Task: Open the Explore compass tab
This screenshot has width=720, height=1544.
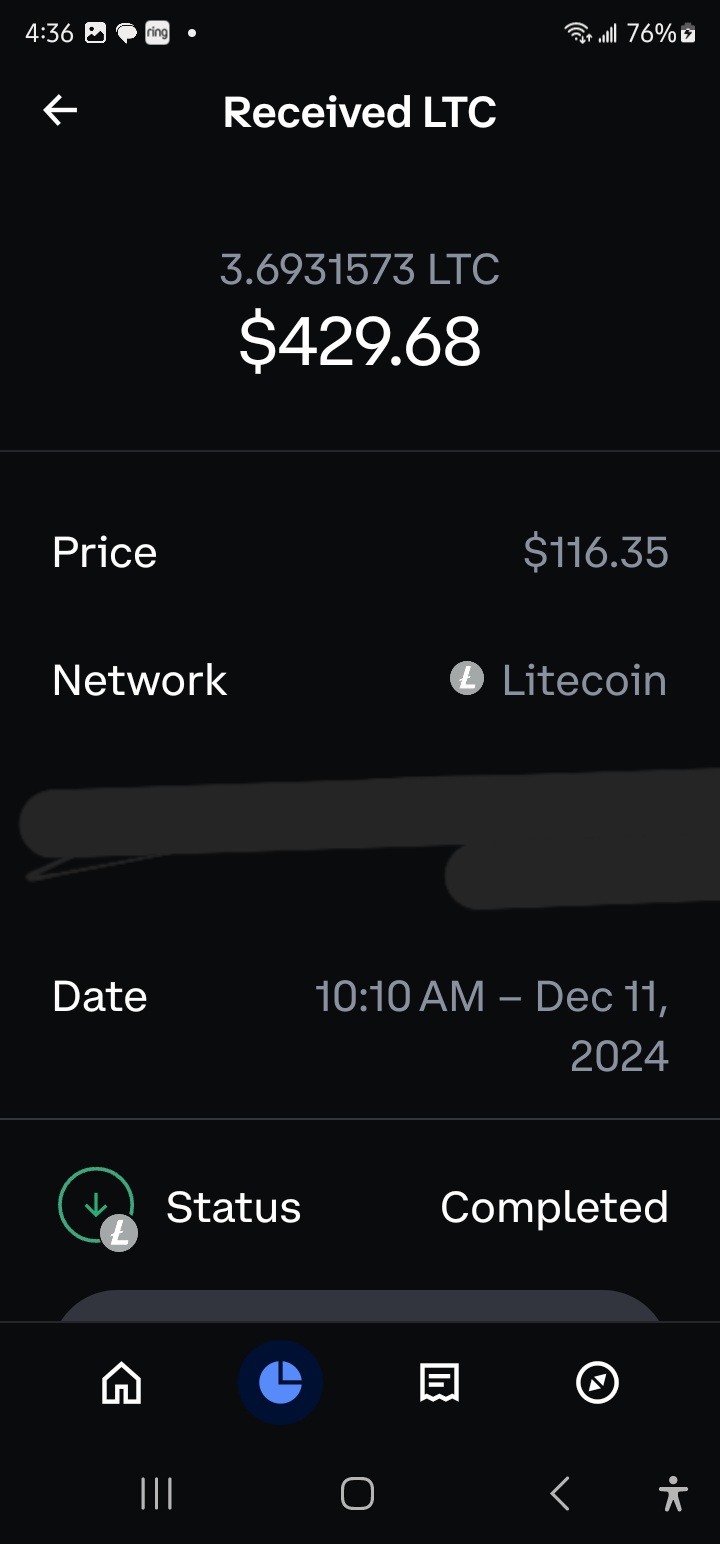Action: point(598,1384)
